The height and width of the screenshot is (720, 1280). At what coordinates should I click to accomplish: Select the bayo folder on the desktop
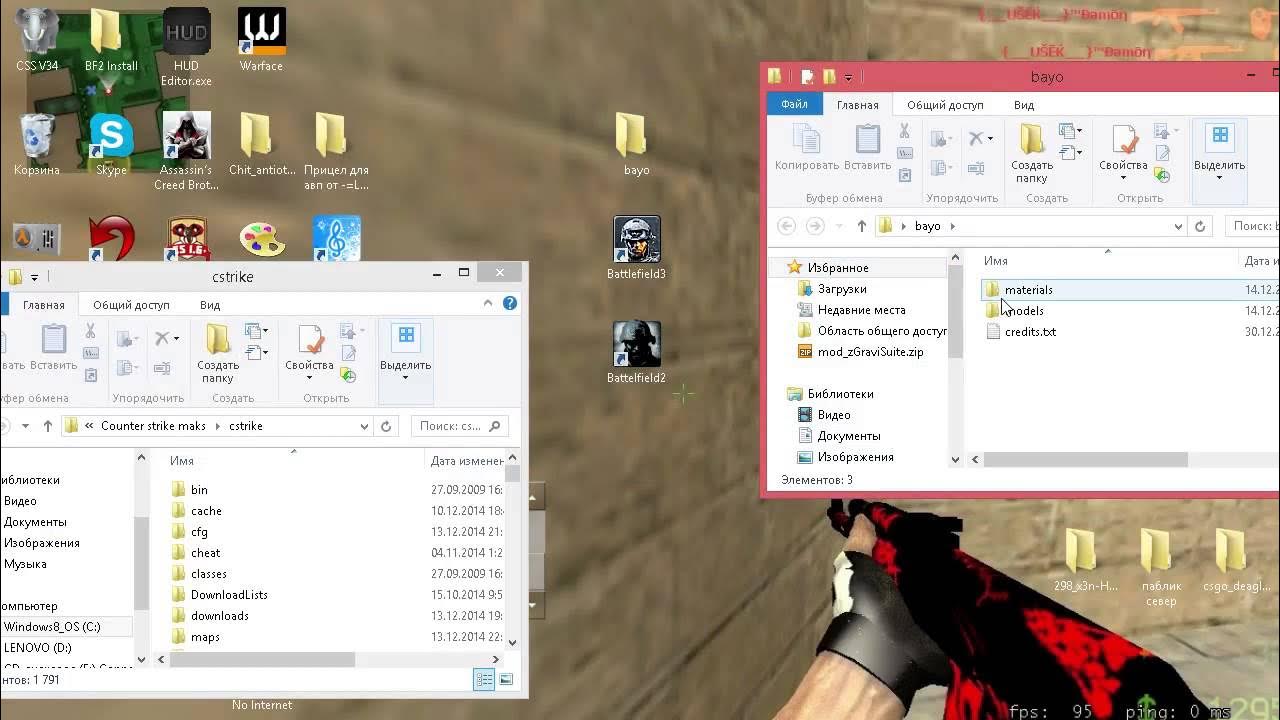pos(636,144)
